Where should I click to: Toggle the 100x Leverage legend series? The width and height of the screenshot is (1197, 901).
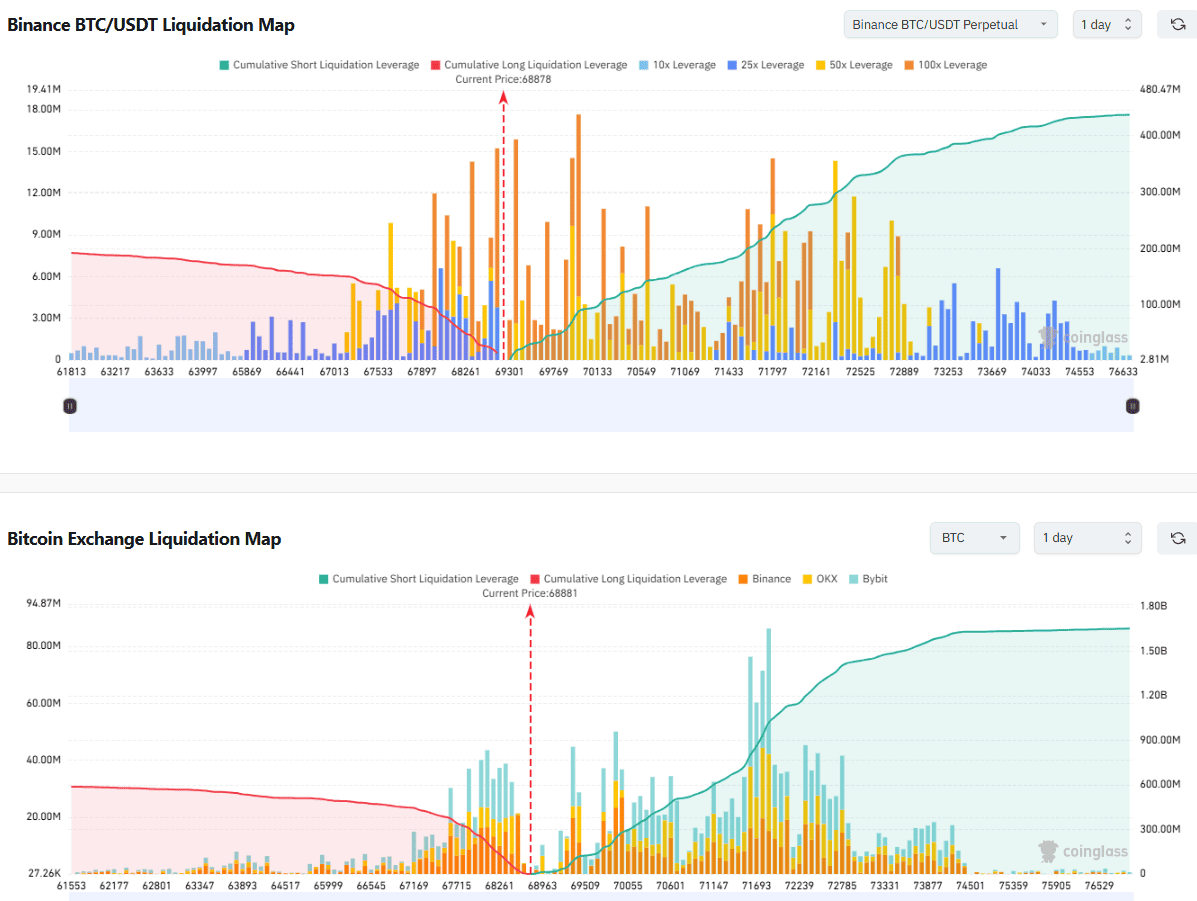click(x=946, y=65)
